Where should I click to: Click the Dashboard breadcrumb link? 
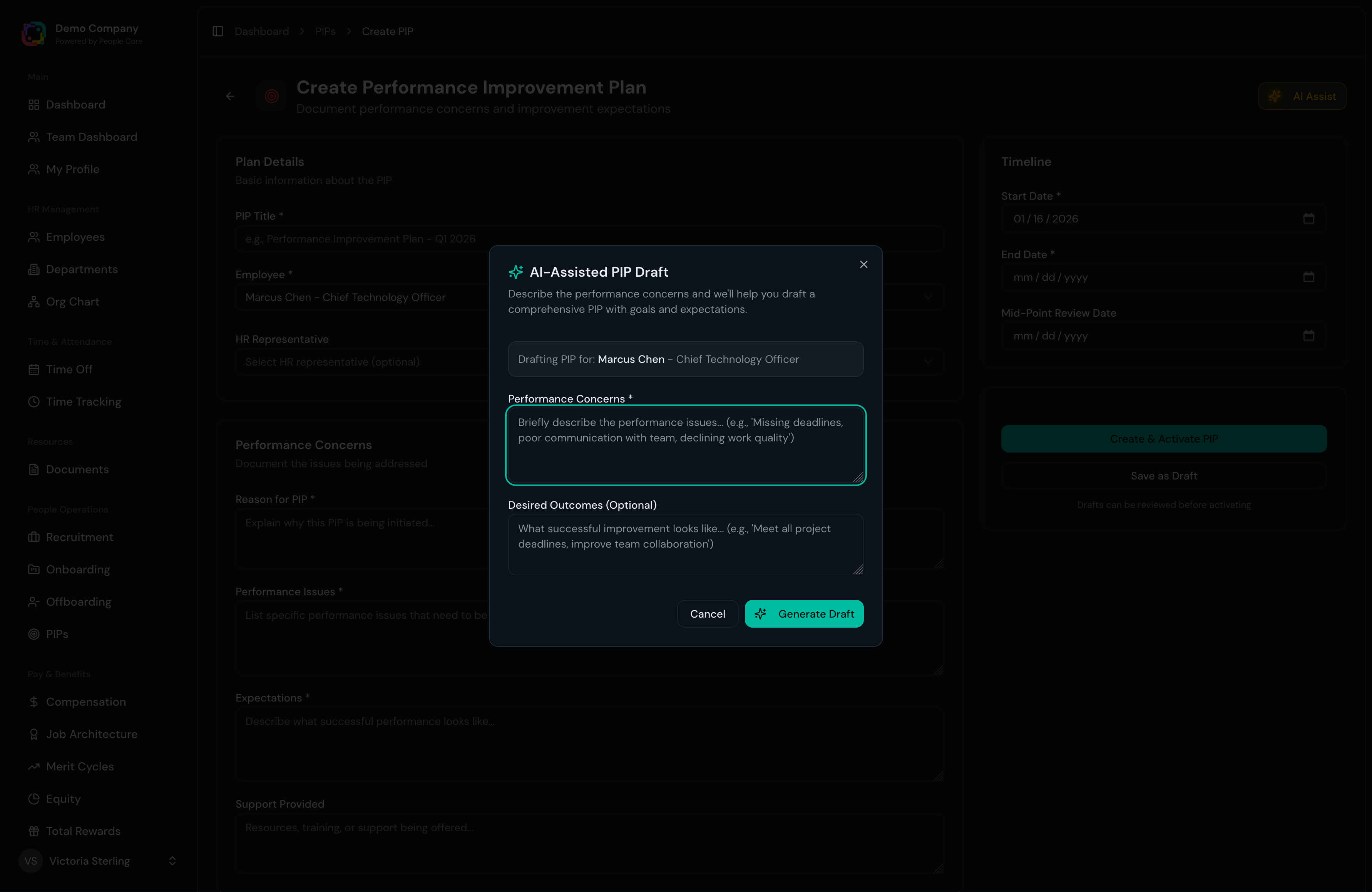tap(262, 32)
